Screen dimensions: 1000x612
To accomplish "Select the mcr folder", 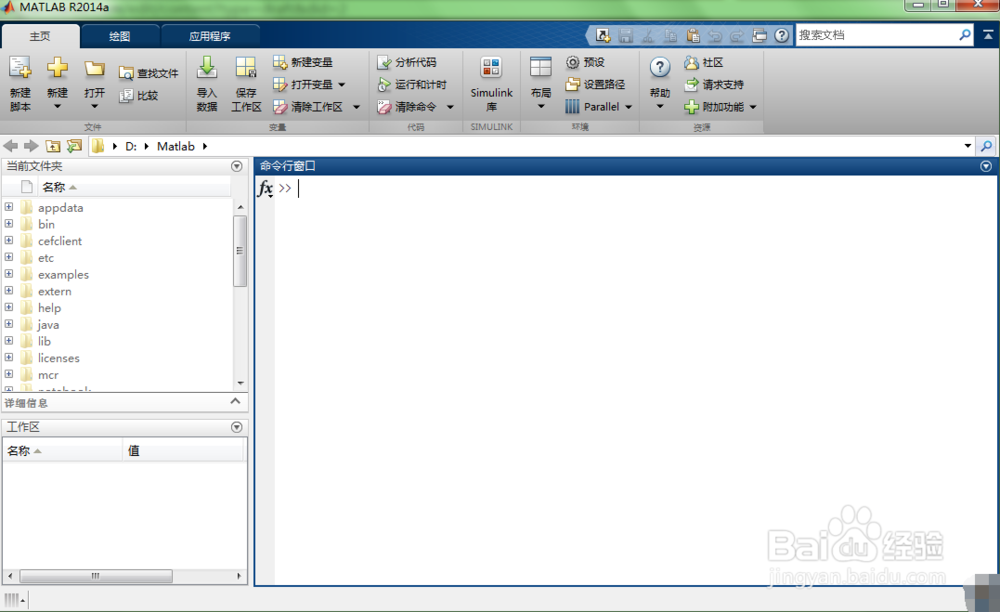I will point(48,375).
